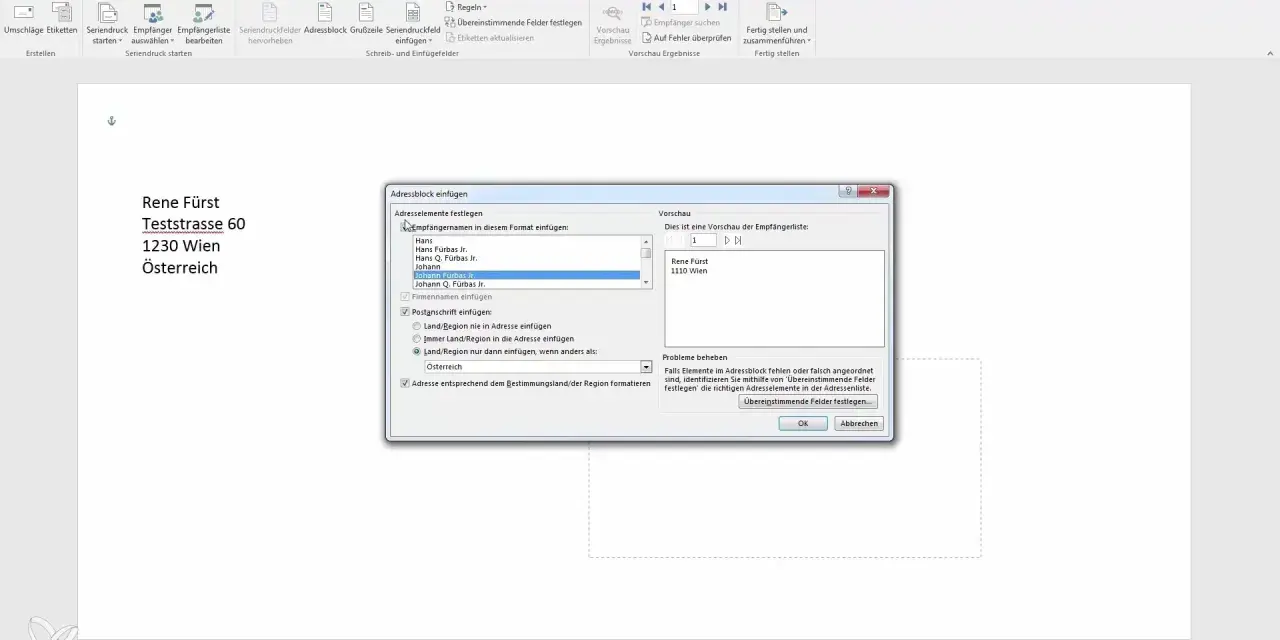The image size is (1280, 640).
Task: Click Abbrechen button
Action: tap(859, 423)
